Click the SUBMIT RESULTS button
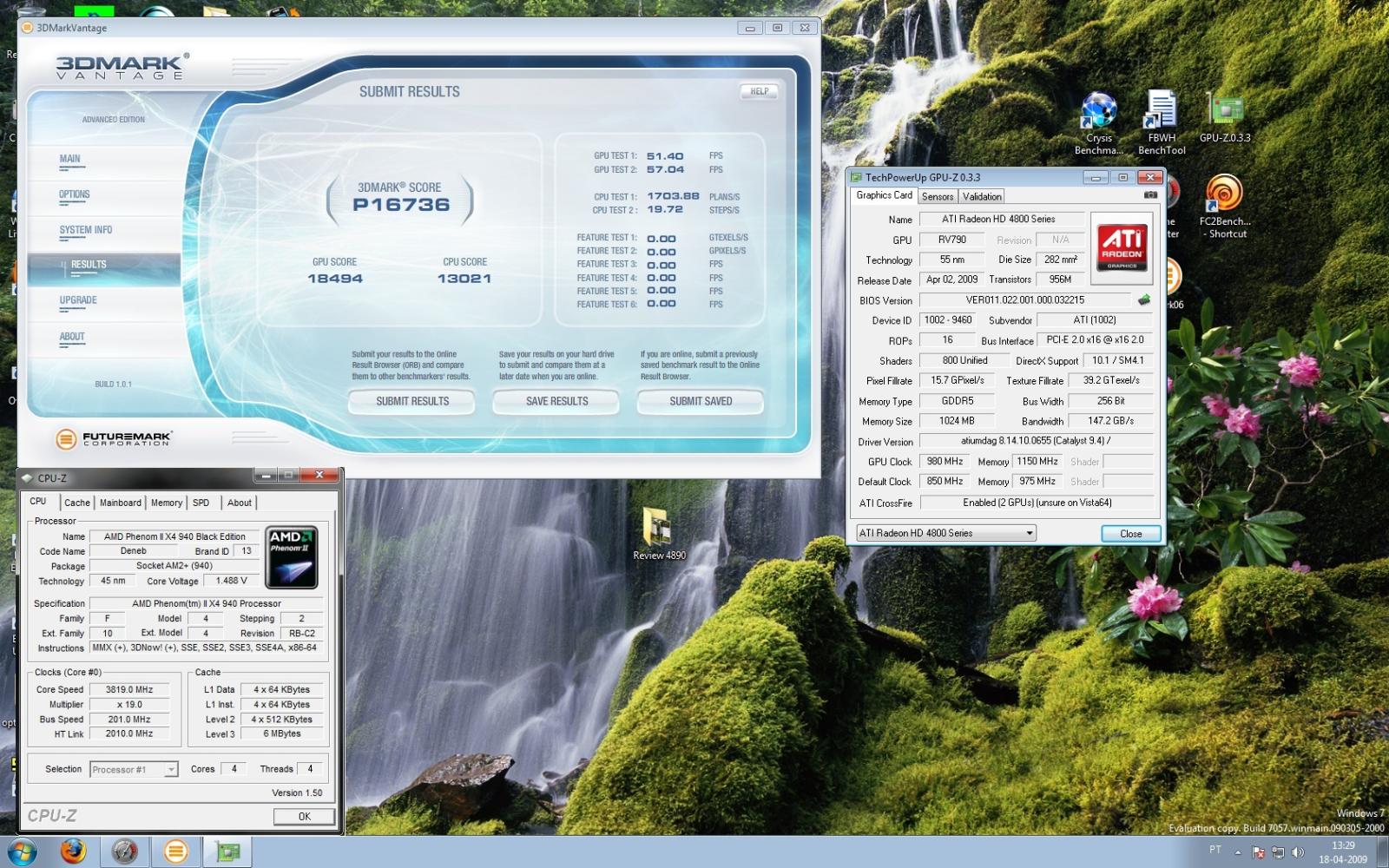1389x868 pixels. (x=412, y=401)
